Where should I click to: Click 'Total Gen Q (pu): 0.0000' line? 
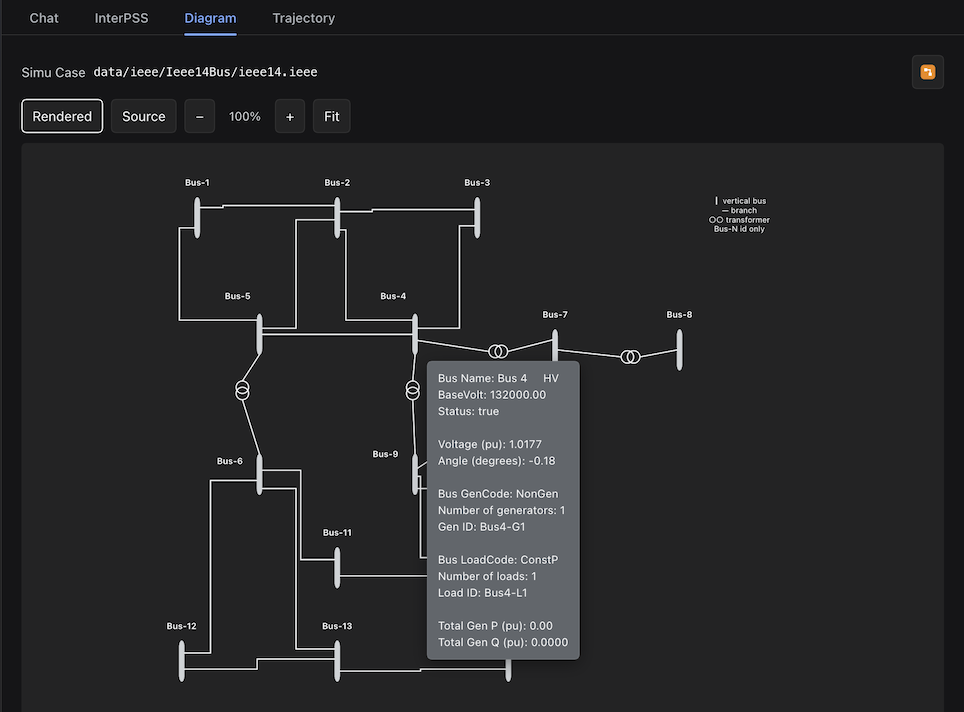click(x=503, y=642)
